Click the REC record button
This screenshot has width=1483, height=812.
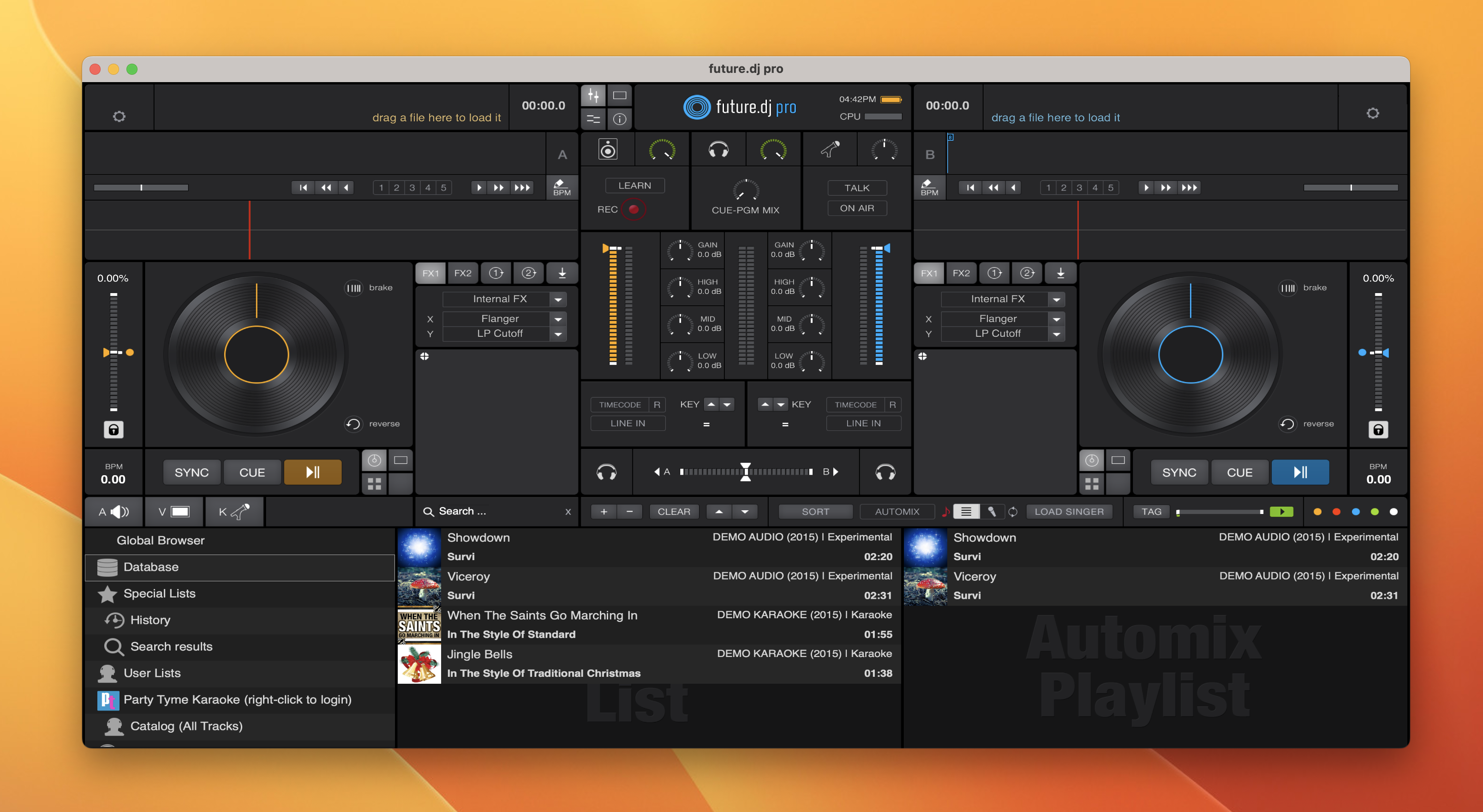coord(633,209)
